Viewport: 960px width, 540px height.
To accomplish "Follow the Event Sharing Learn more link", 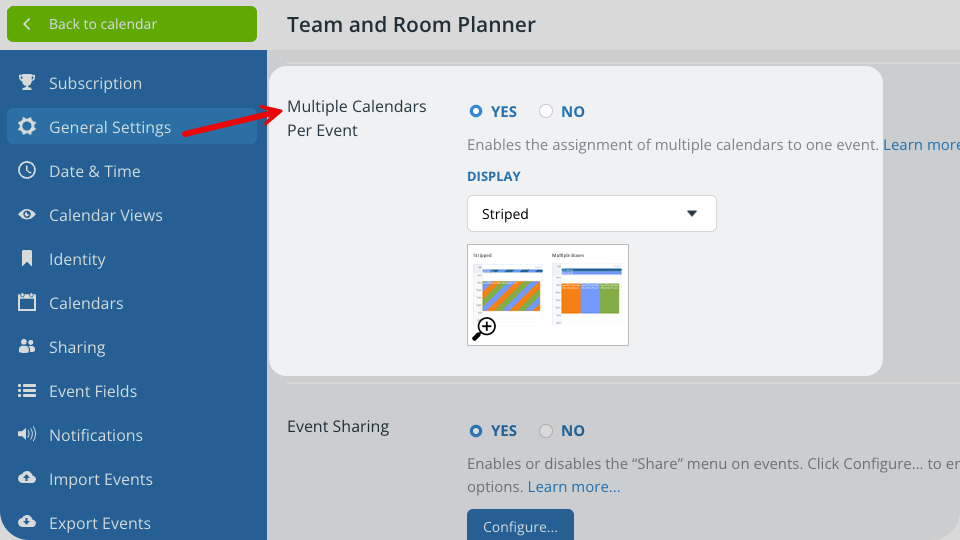I will [x=573, y=487].
